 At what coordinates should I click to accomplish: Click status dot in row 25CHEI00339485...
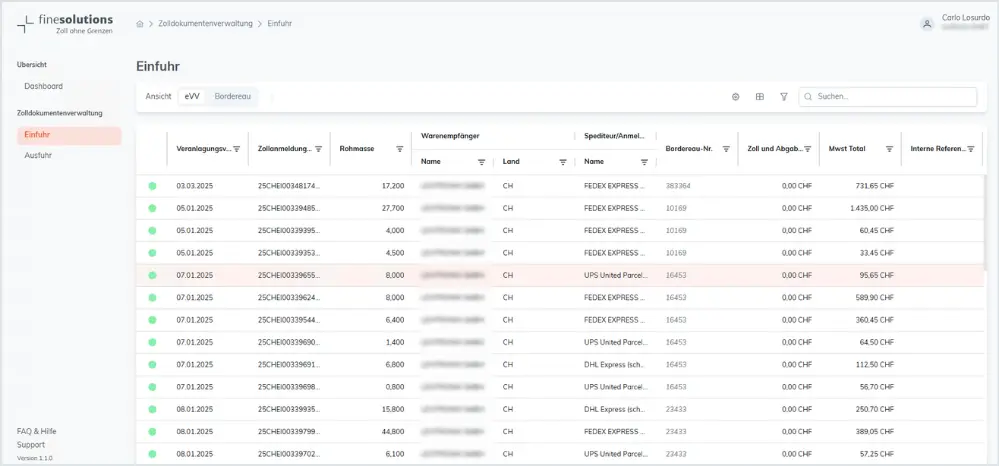[152, 208]
